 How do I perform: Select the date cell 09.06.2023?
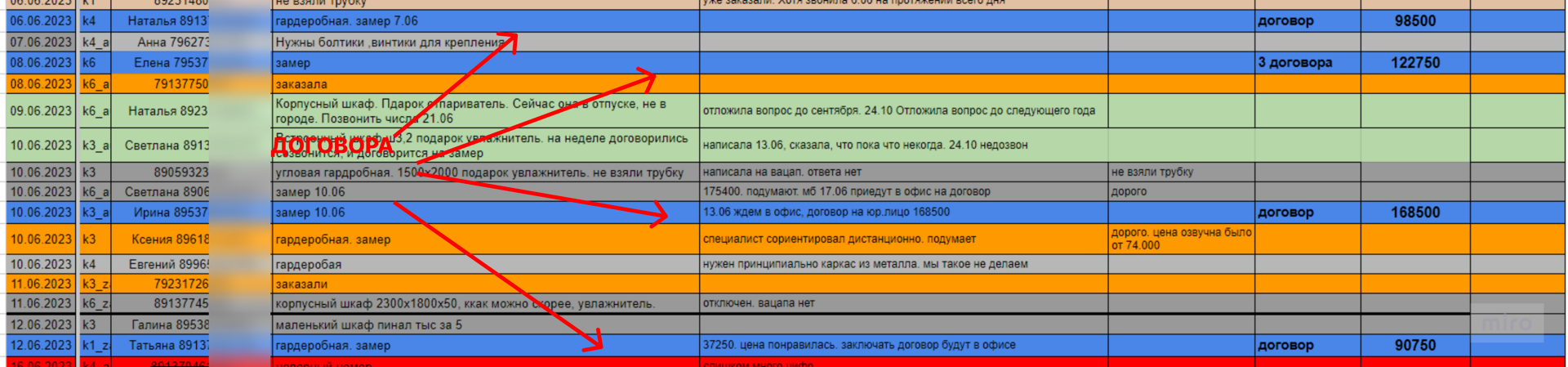[x=41, y=111]
